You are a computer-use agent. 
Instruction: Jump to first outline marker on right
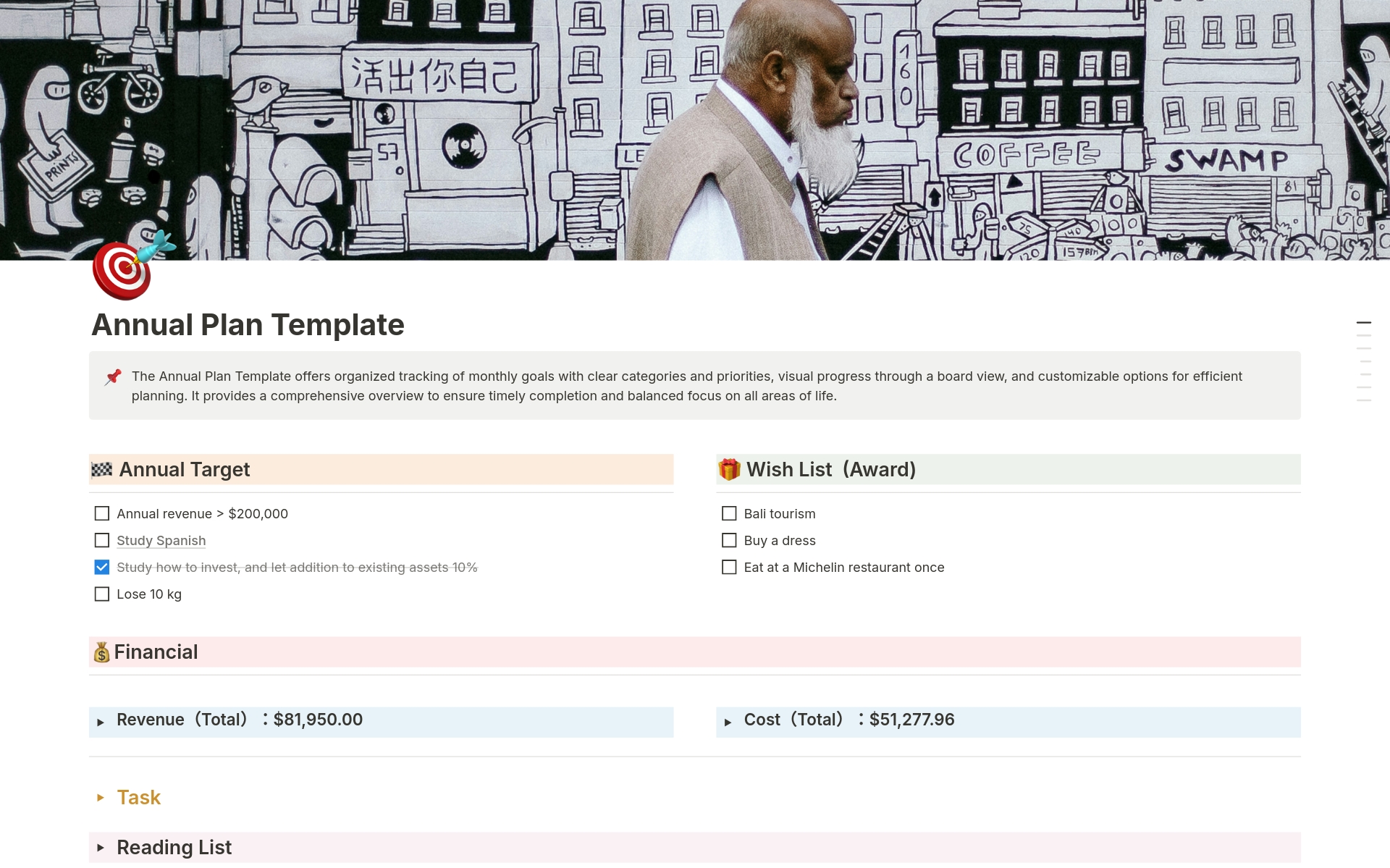click(x=1363, y=323)
